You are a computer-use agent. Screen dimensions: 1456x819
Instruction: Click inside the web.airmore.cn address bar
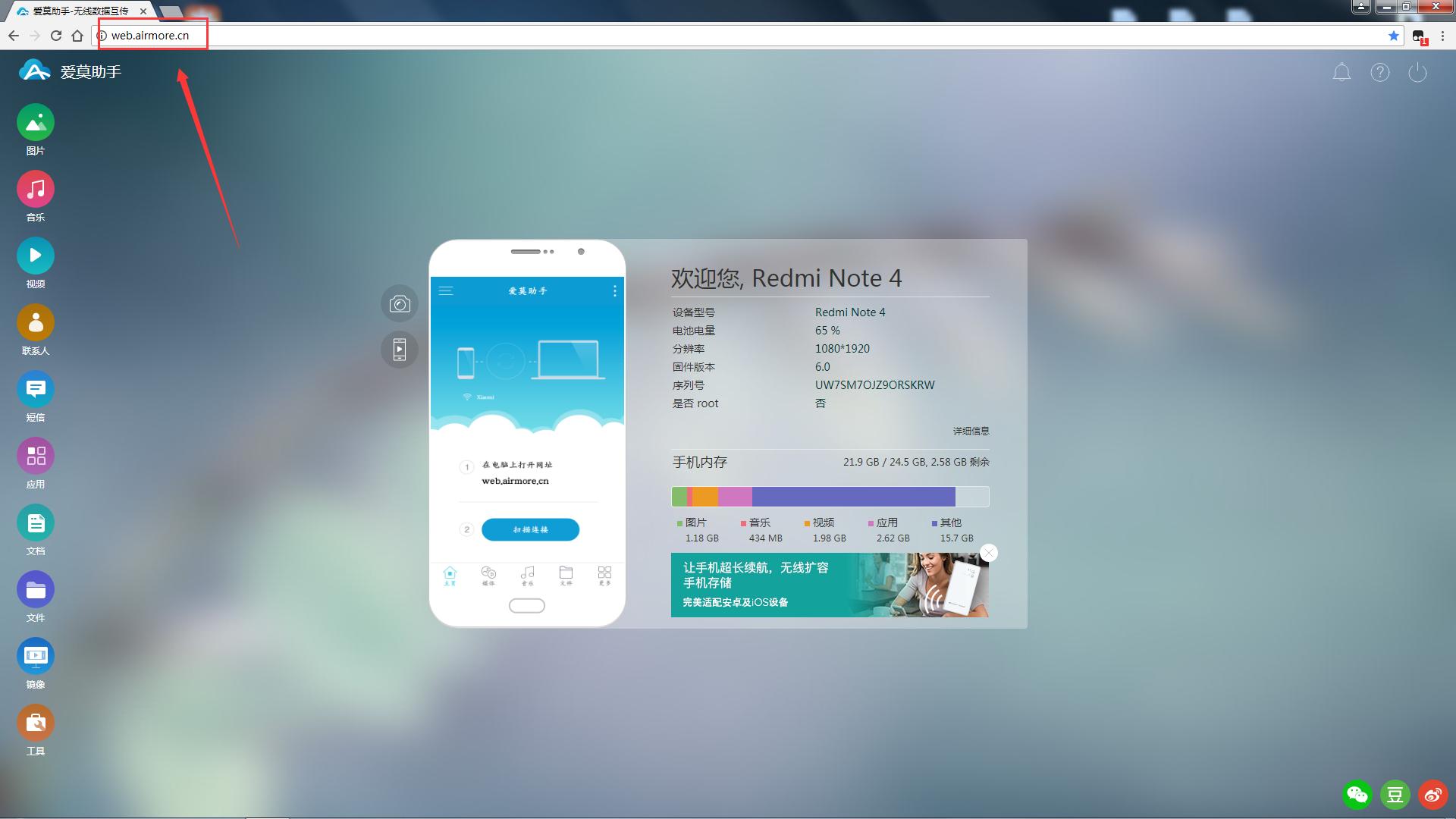152,35
